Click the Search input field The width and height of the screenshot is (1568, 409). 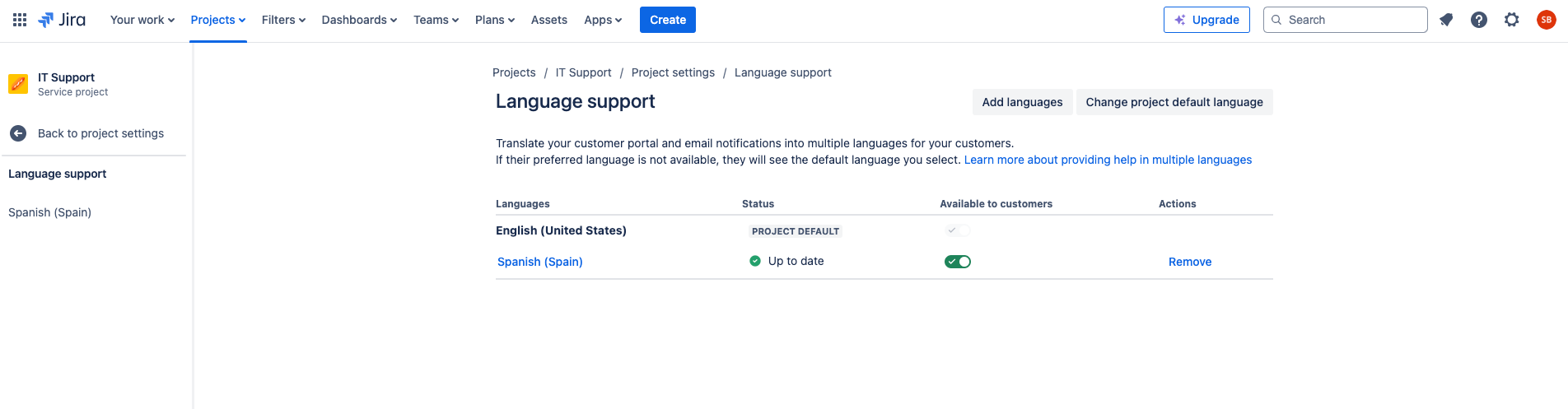[x=1351, y=20]
